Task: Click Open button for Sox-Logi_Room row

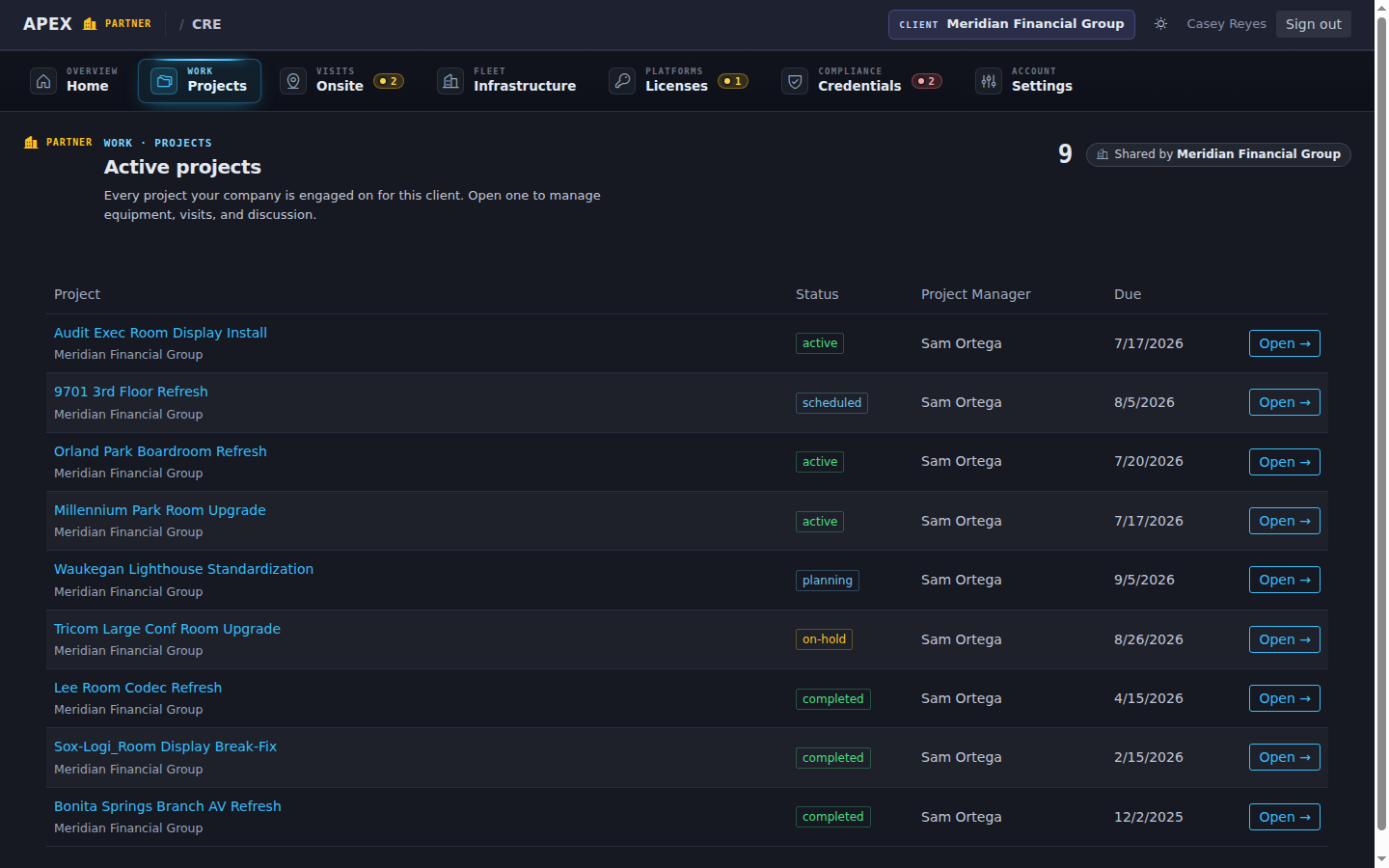Action: (1284, 757)
